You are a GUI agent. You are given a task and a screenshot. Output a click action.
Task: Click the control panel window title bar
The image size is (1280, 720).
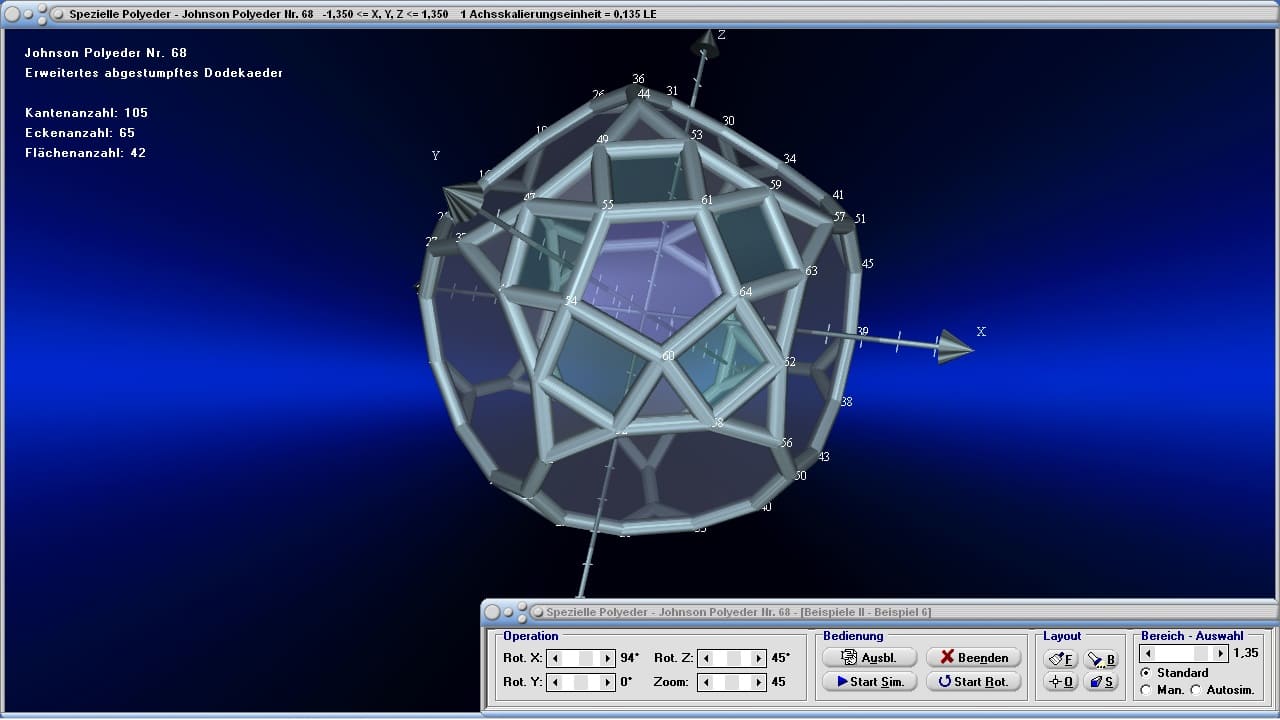880,611
